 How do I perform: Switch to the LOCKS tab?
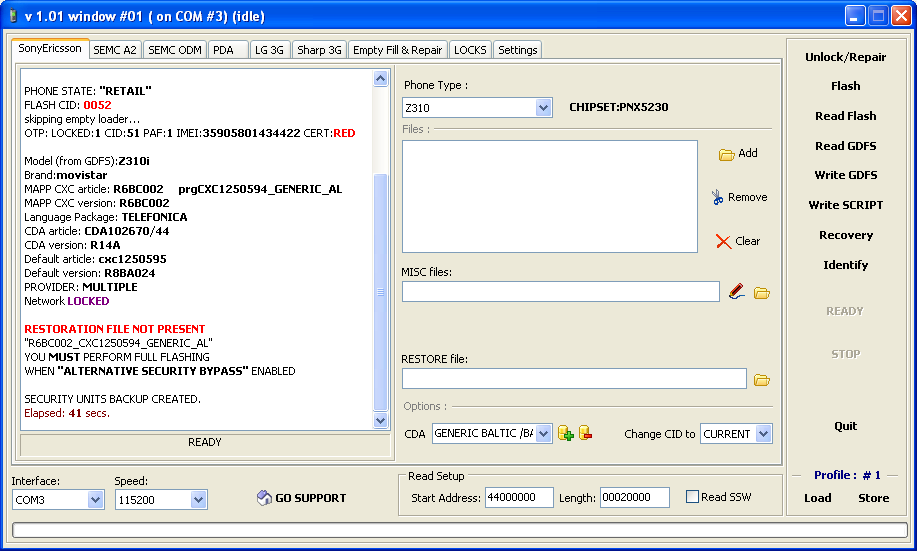(x=470, y=50)
